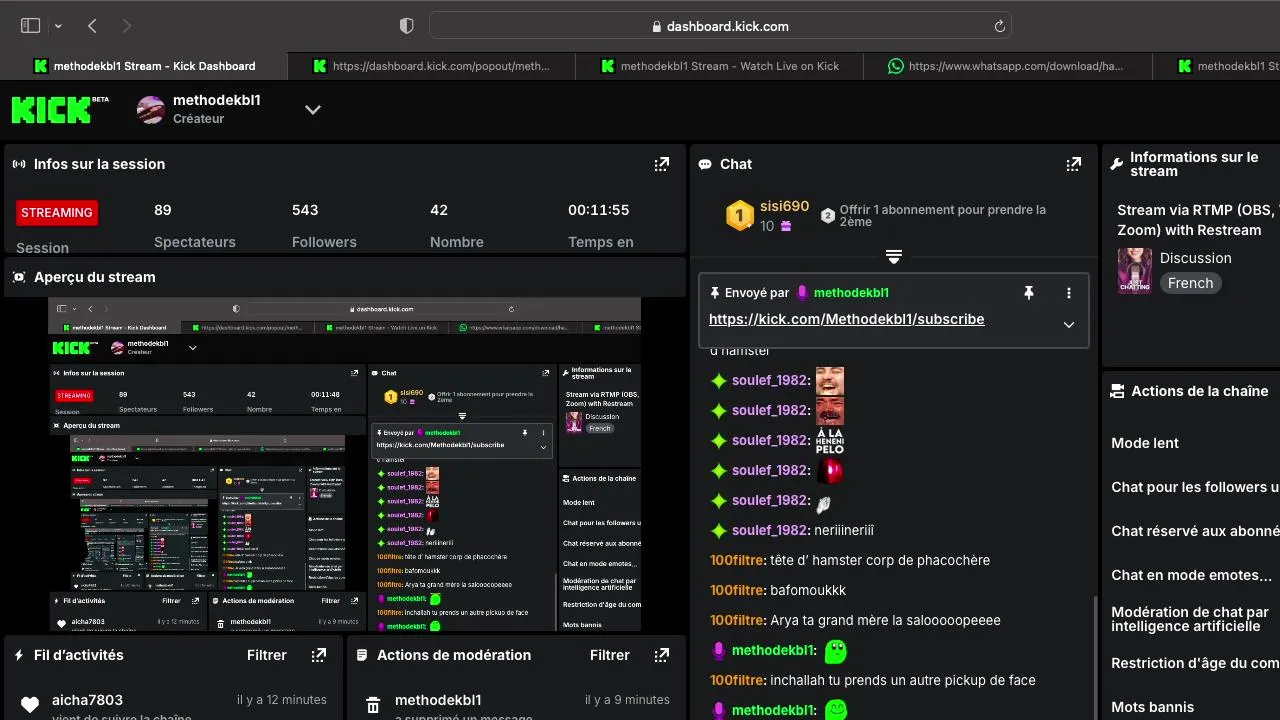Click the Discussion category thumbnail
The image size is (1280, 720).
point(1134,271)
